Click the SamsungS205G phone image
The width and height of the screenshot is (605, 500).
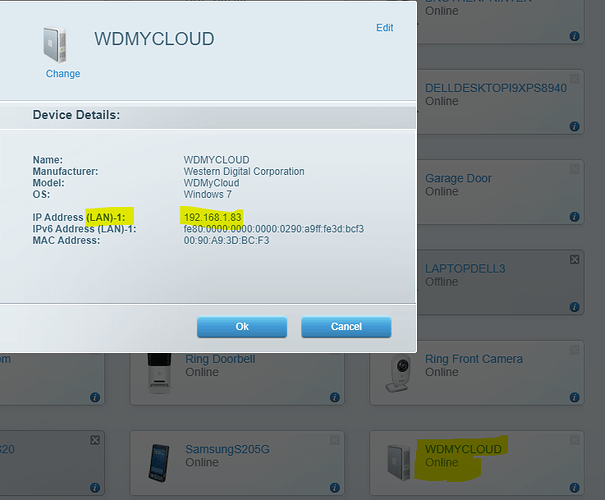tap(159, 463)
